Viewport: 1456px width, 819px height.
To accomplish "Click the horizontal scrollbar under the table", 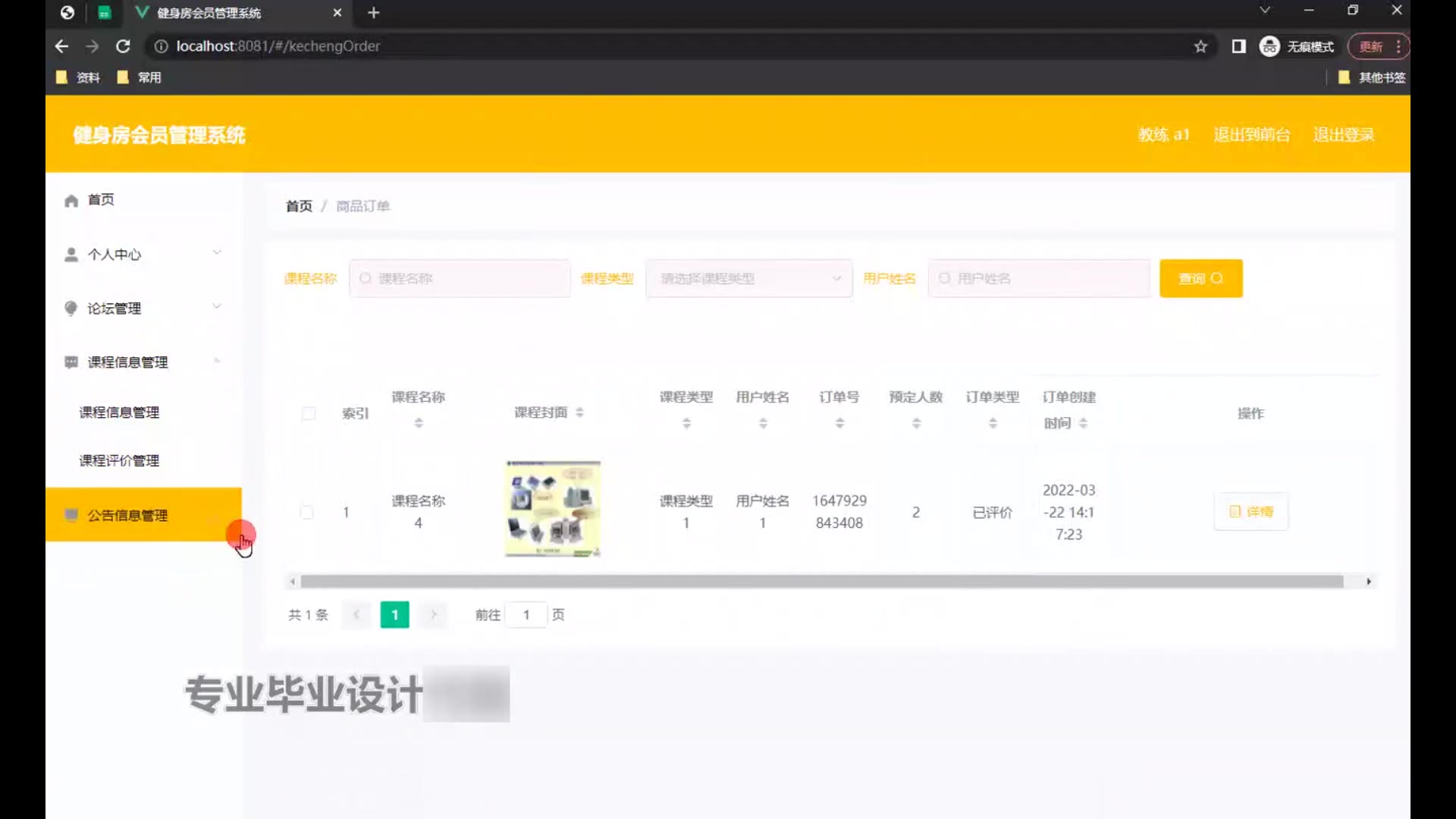I will [x=821, y=582].
